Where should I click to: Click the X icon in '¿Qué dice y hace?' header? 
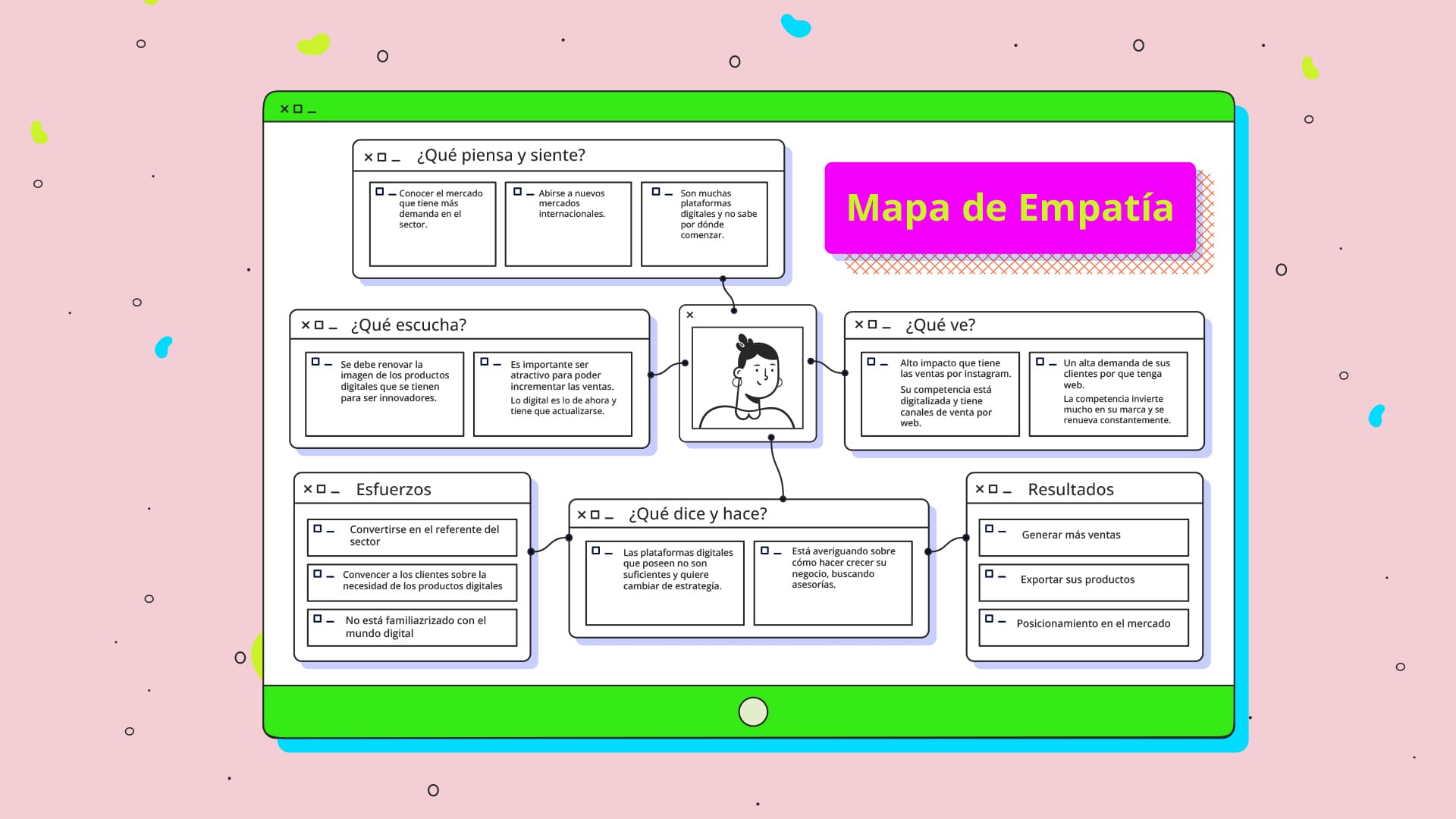[582, 514]
